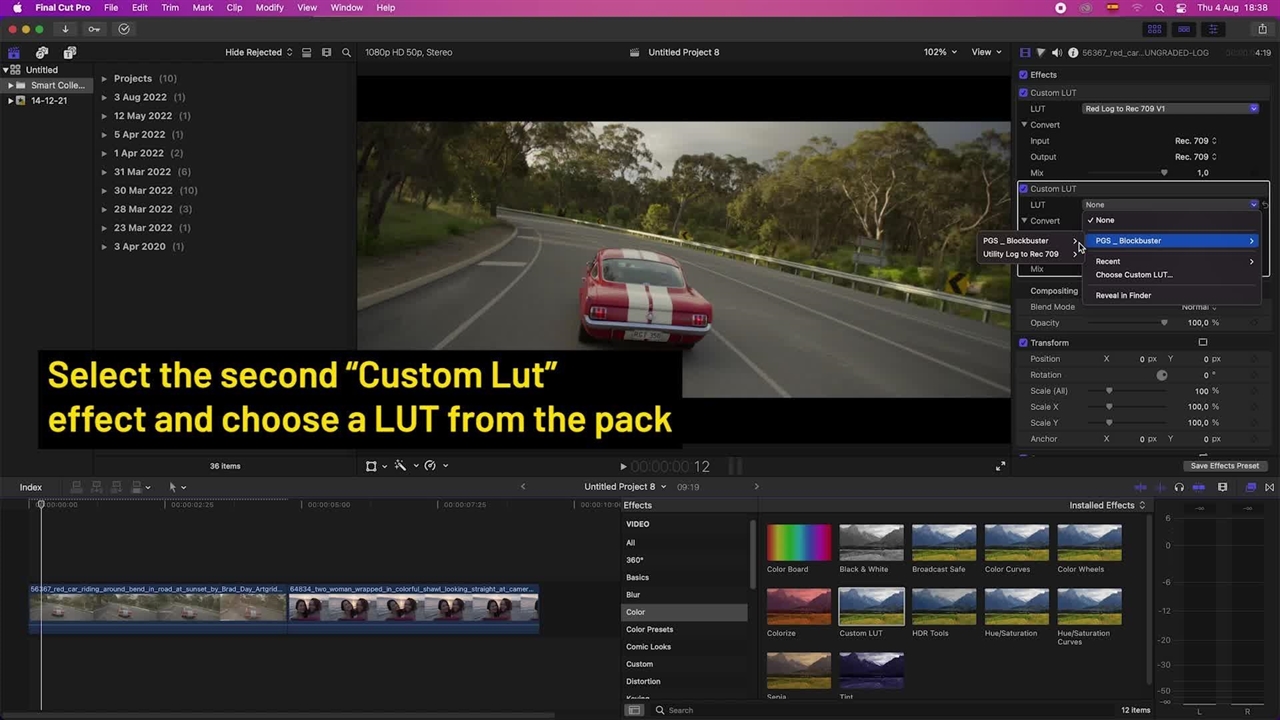The image size is (1280, 720).
Task: Expand the 3 Aug 2022 group
Action: (104, 97)
